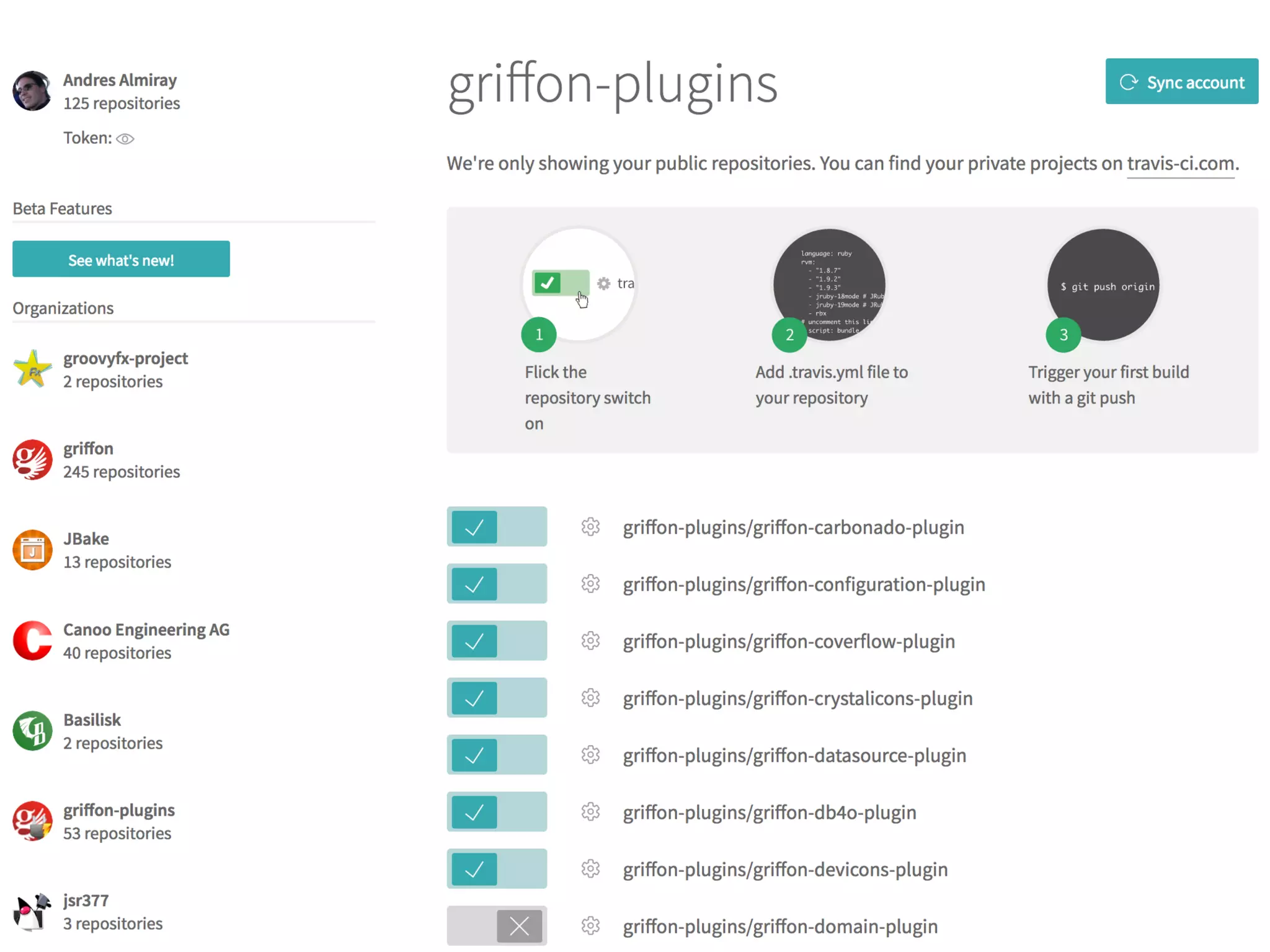Click the Canoo Engineering AG logo

tap(32, 640)
